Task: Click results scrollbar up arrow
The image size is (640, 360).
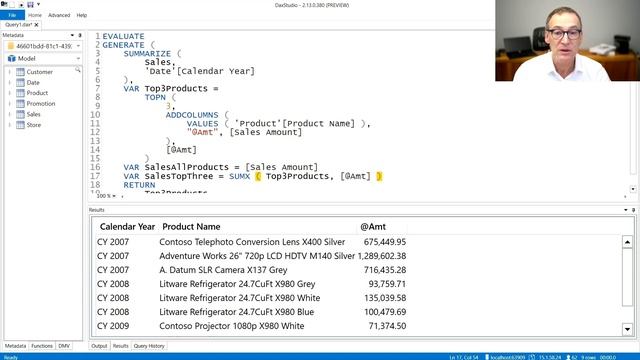Action: [x=627, y=242]
